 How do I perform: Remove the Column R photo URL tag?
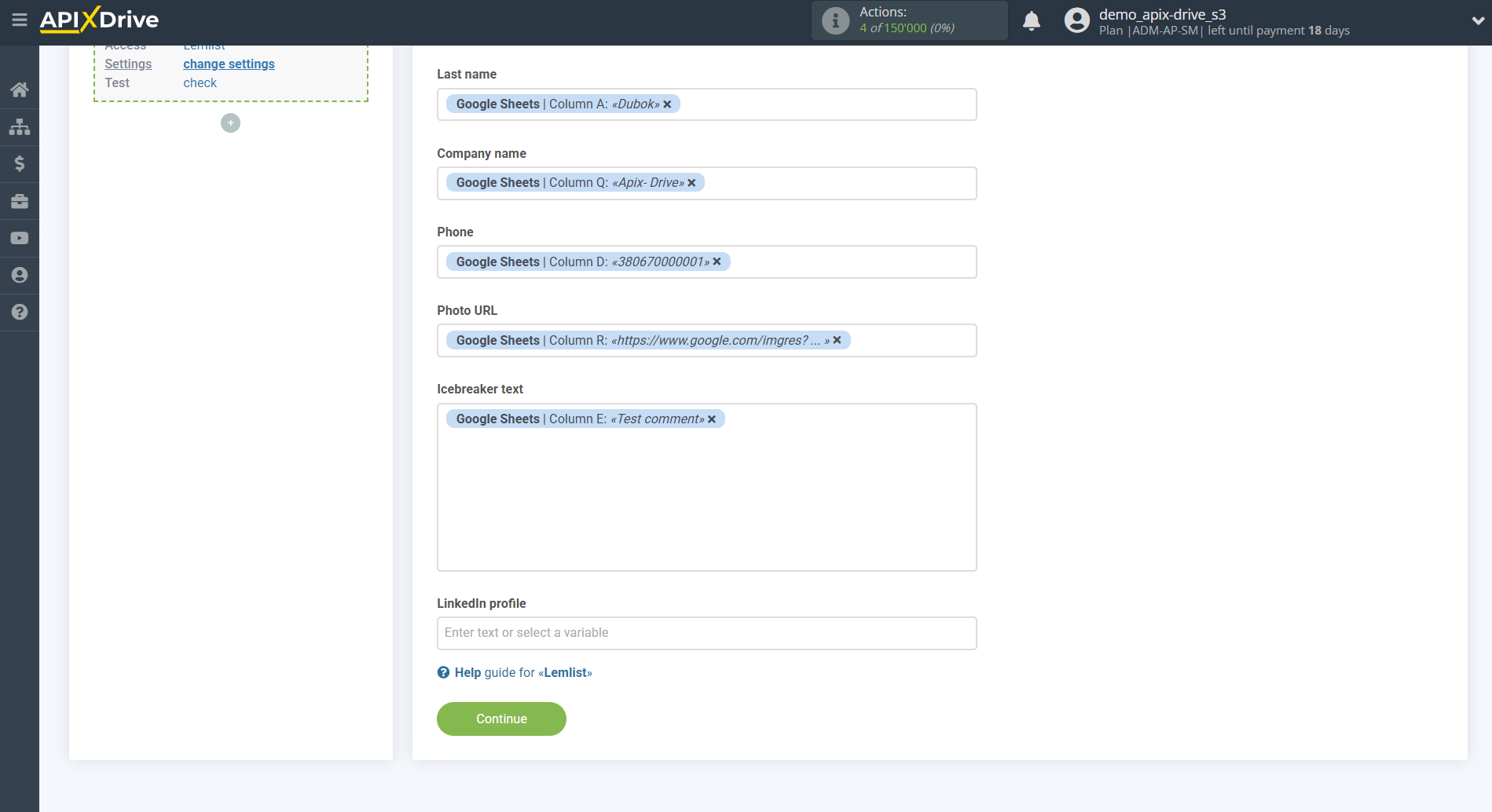pos(837,340)
